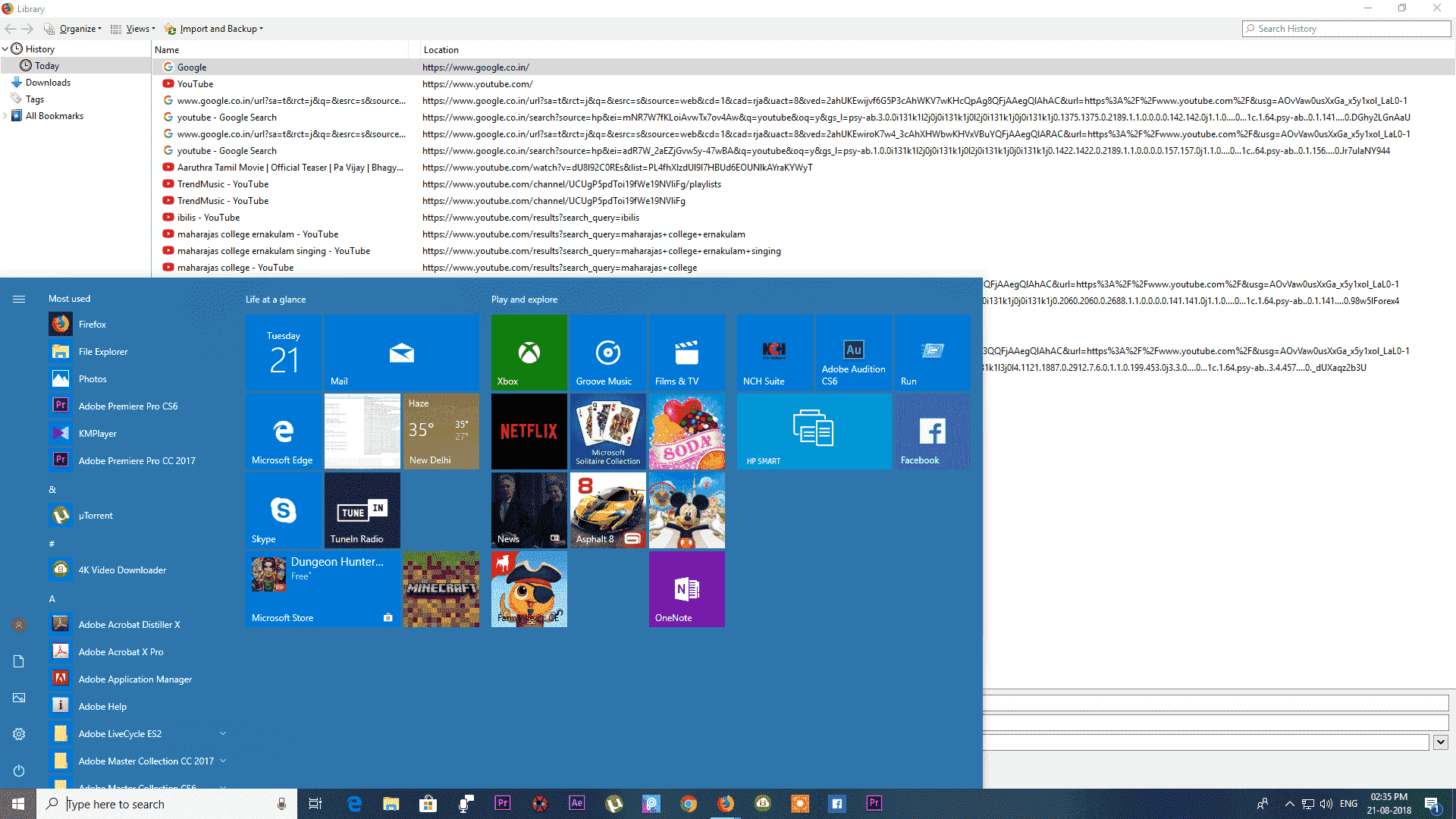
Task: Click the Library forward arrow
Action: [x=27, y=29]
